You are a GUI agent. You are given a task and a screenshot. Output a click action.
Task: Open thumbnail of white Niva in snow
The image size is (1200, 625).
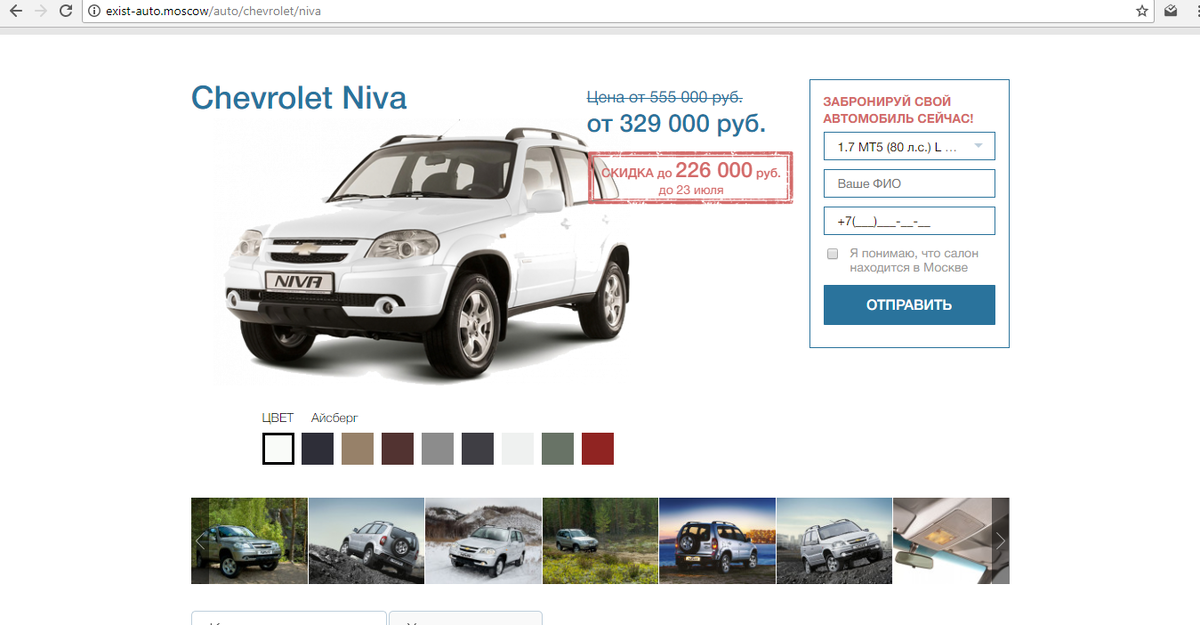pos(484,541)
